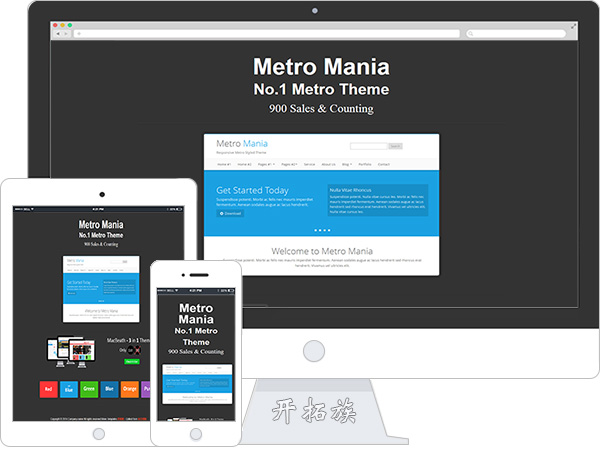Click the Search button in the site preview
Screen dimensions: 600x450
pyautogui.click(x=395, y=146)
